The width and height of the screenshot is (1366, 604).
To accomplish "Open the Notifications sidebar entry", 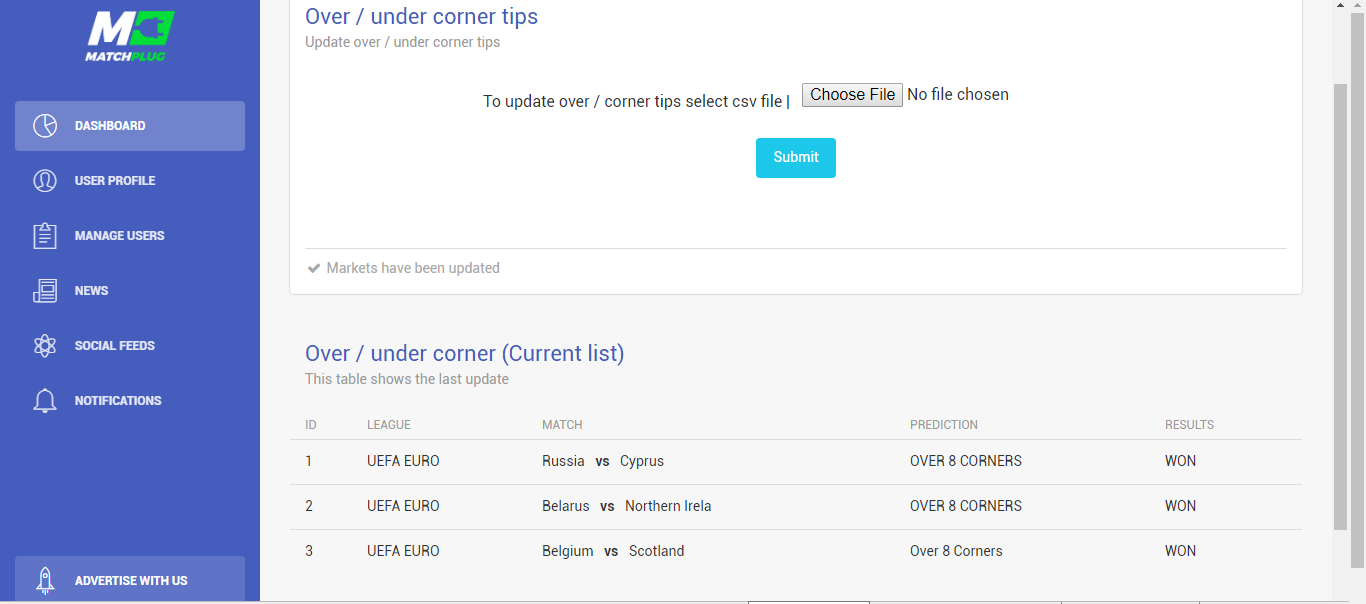I will tap(130, 401).
